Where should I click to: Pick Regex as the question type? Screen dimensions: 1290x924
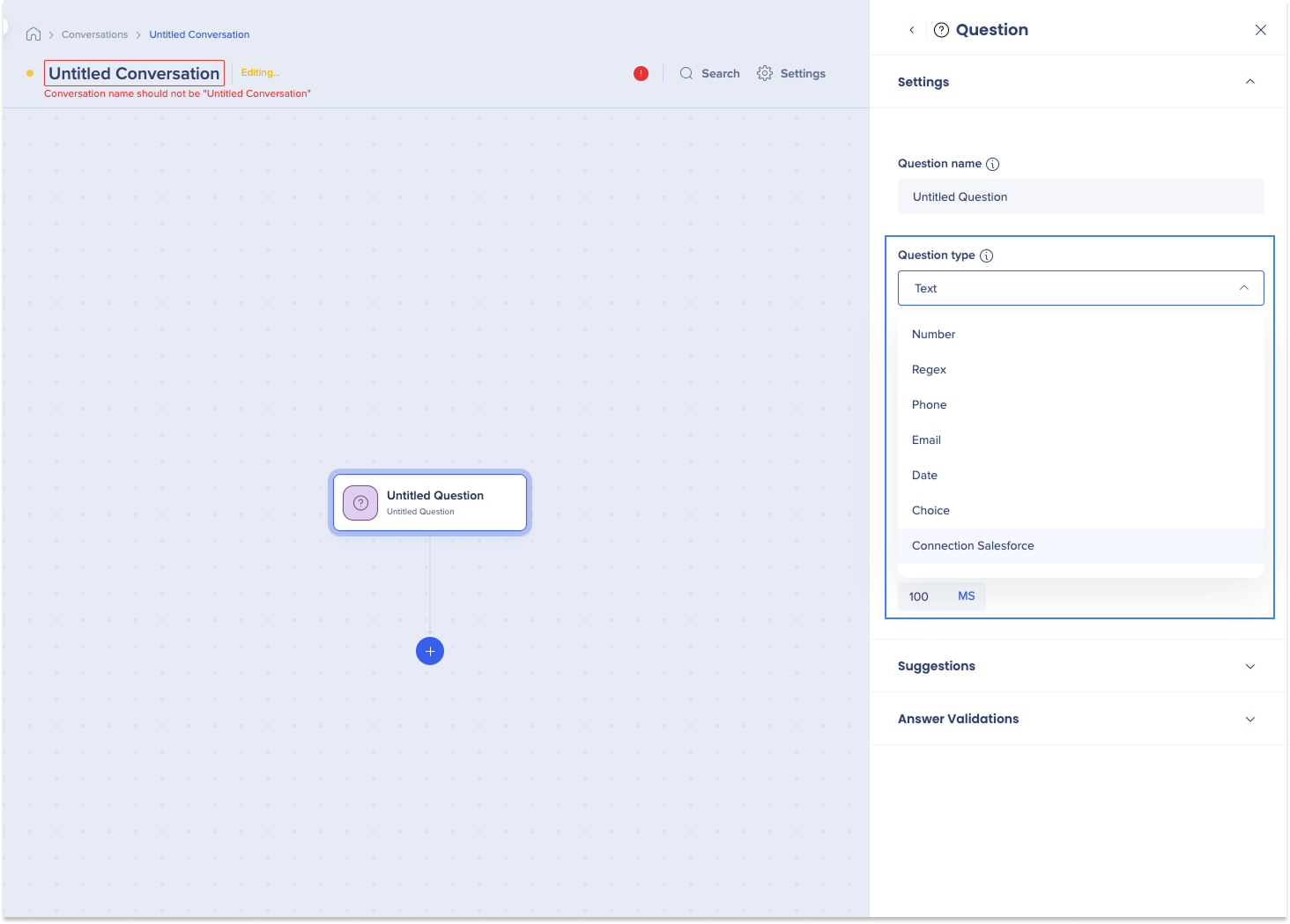[x=929, y=370]
